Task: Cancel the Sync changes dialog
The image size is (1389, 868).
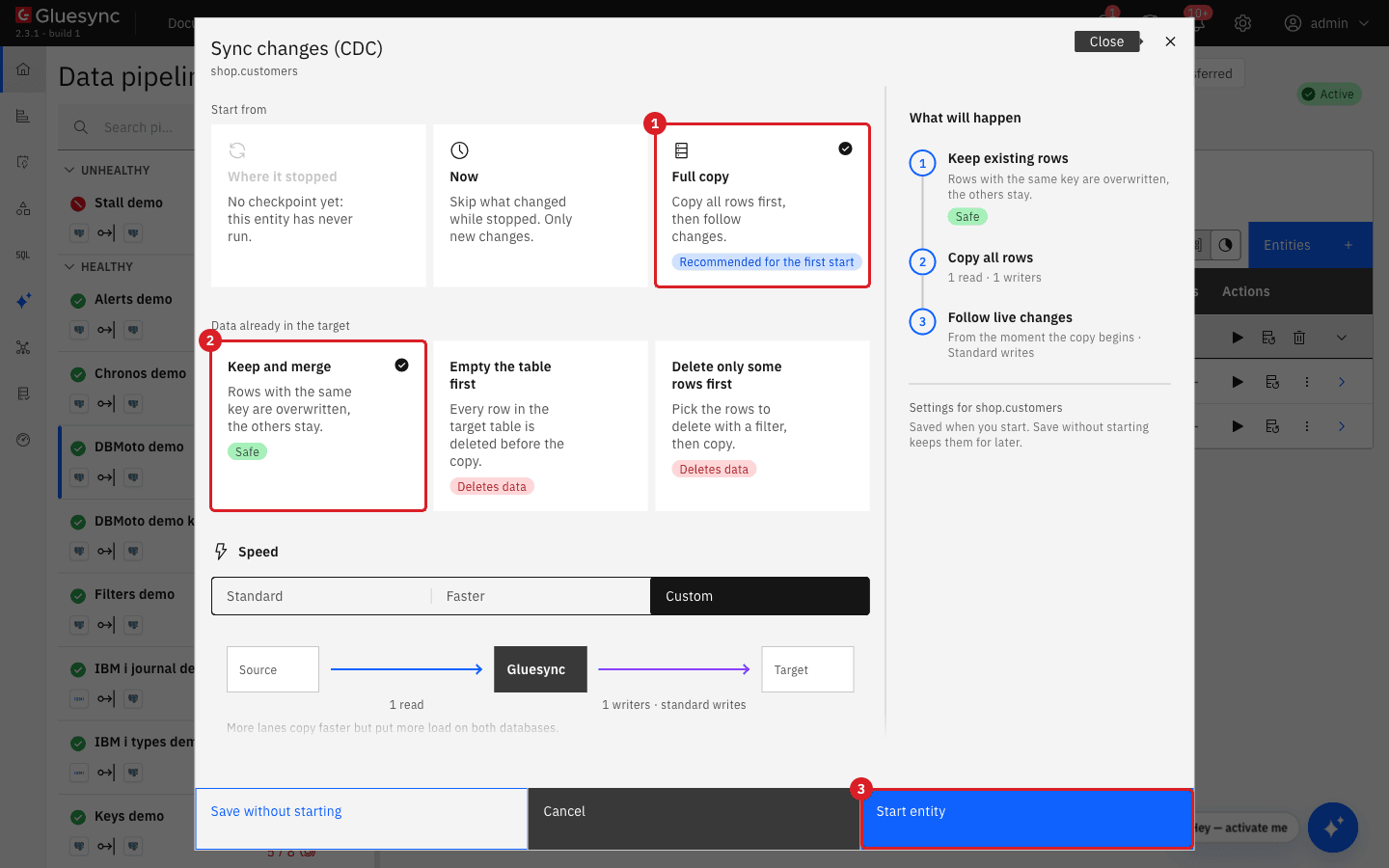Action: click(694, 819)
